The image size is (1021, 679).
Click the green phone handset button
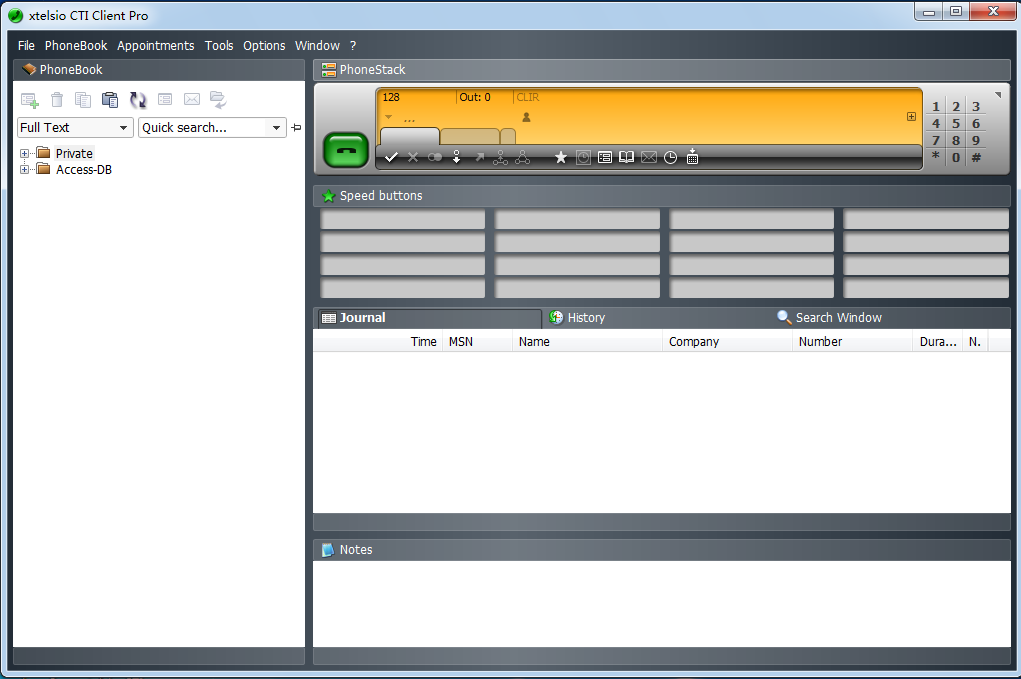pyautogui.click(x=346, y=150)
